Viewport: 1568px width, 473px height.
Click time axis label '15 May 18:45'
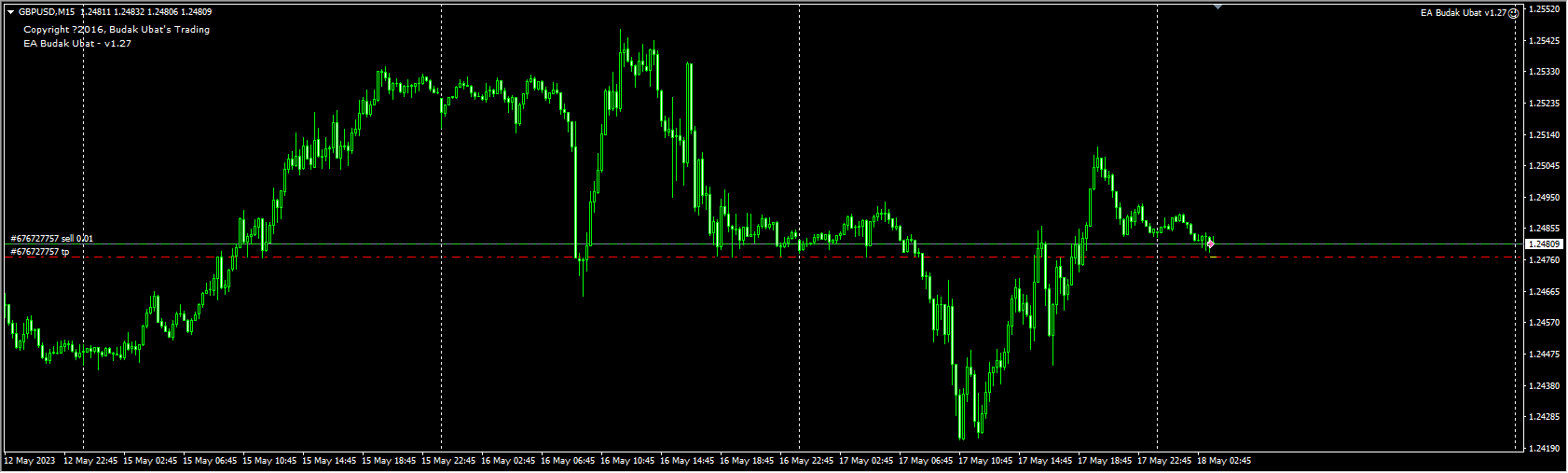389,461
